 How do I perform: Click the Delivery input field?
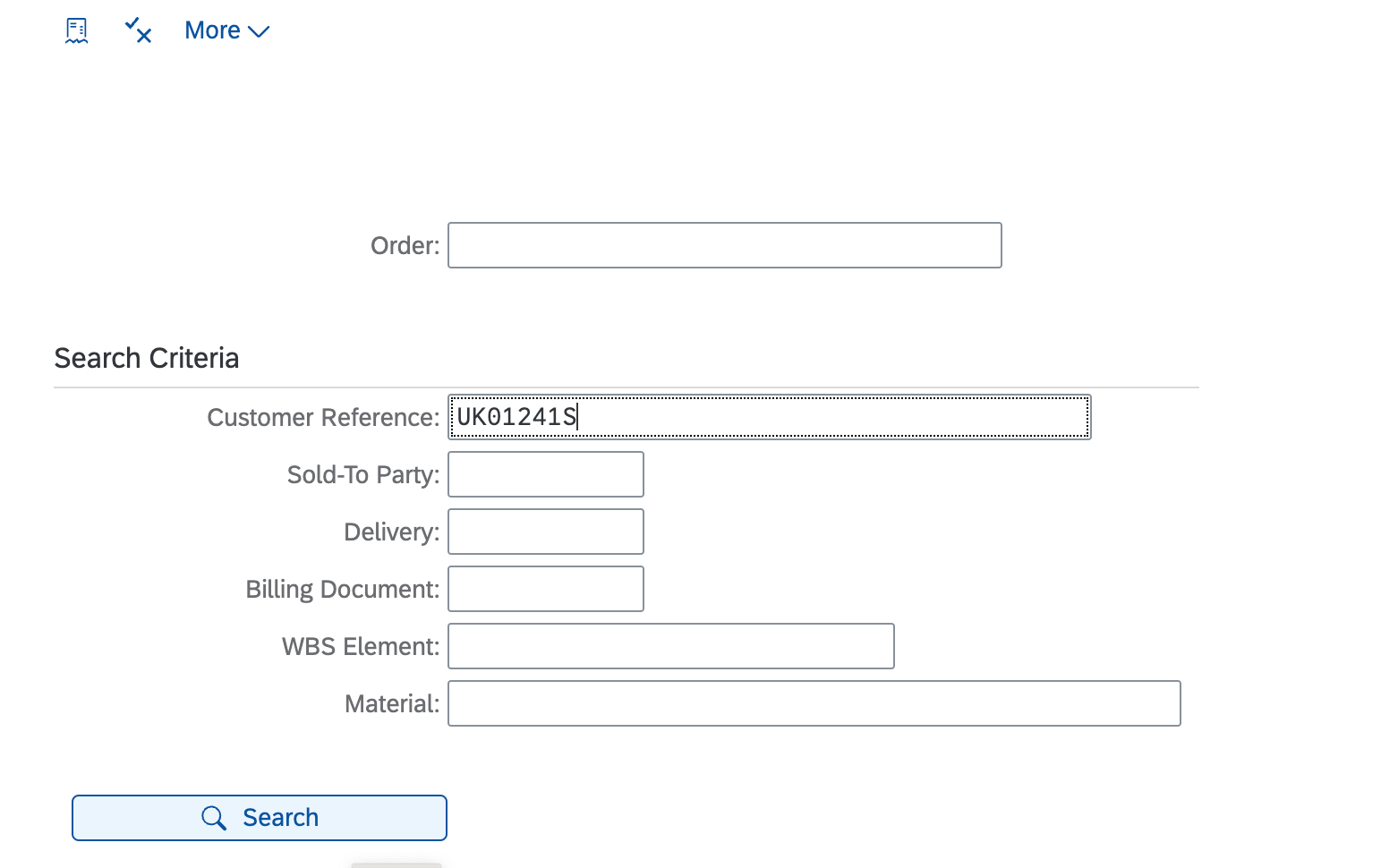(545, 532)
